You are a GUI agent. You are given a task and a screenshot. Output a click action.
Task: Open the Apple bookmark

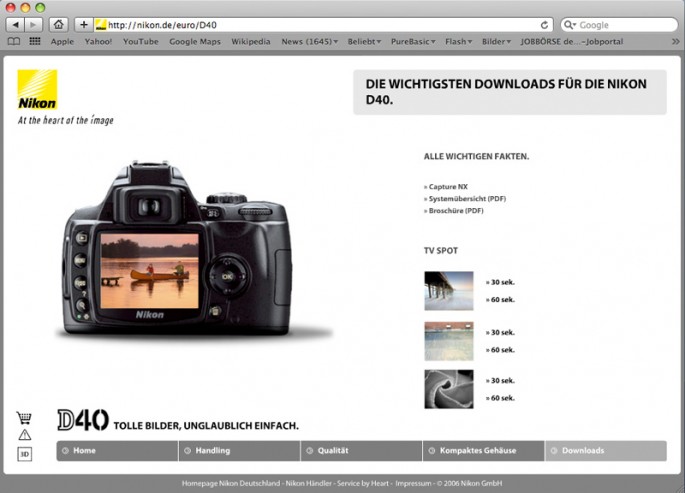point(62,41)
